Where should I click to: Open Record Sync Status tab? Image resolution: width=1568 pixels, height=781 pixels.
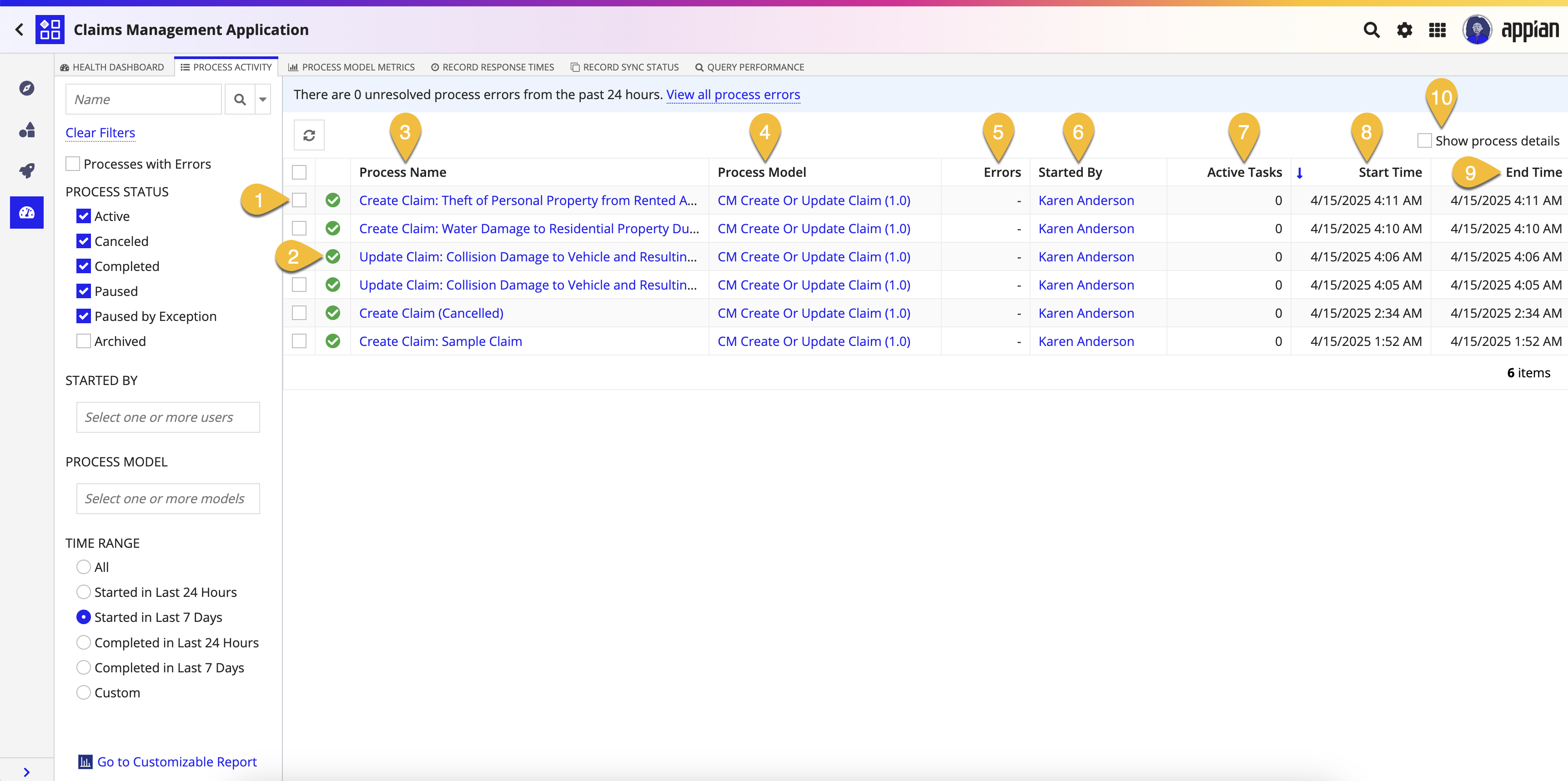(x=624, y=67)
